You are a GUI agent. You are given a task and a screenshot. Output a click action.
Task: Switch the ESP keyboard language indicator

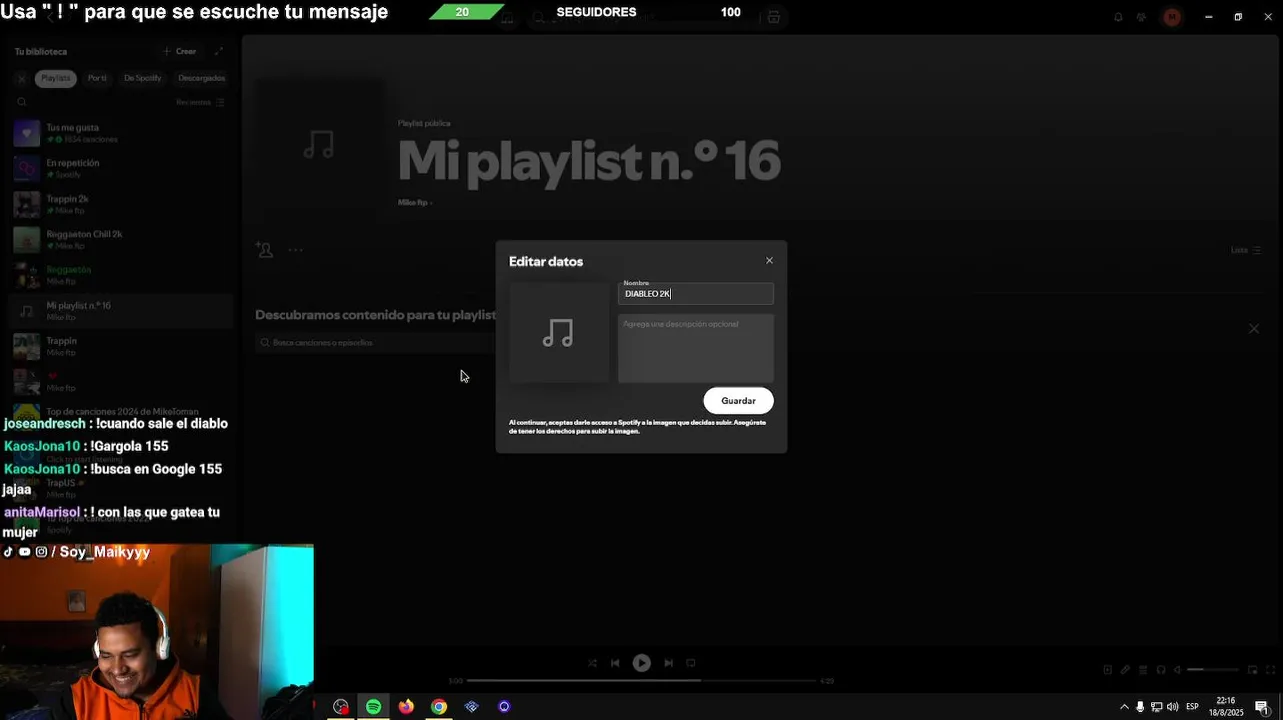click(x=1192, y=707)
